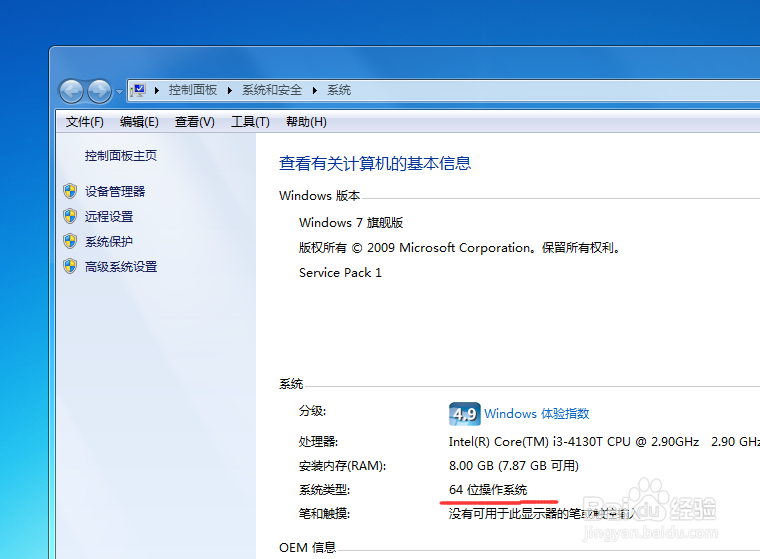Screen dimensions: 760x559
Task: Open 高级系统设置 link
Action: (x=121, y=267)
